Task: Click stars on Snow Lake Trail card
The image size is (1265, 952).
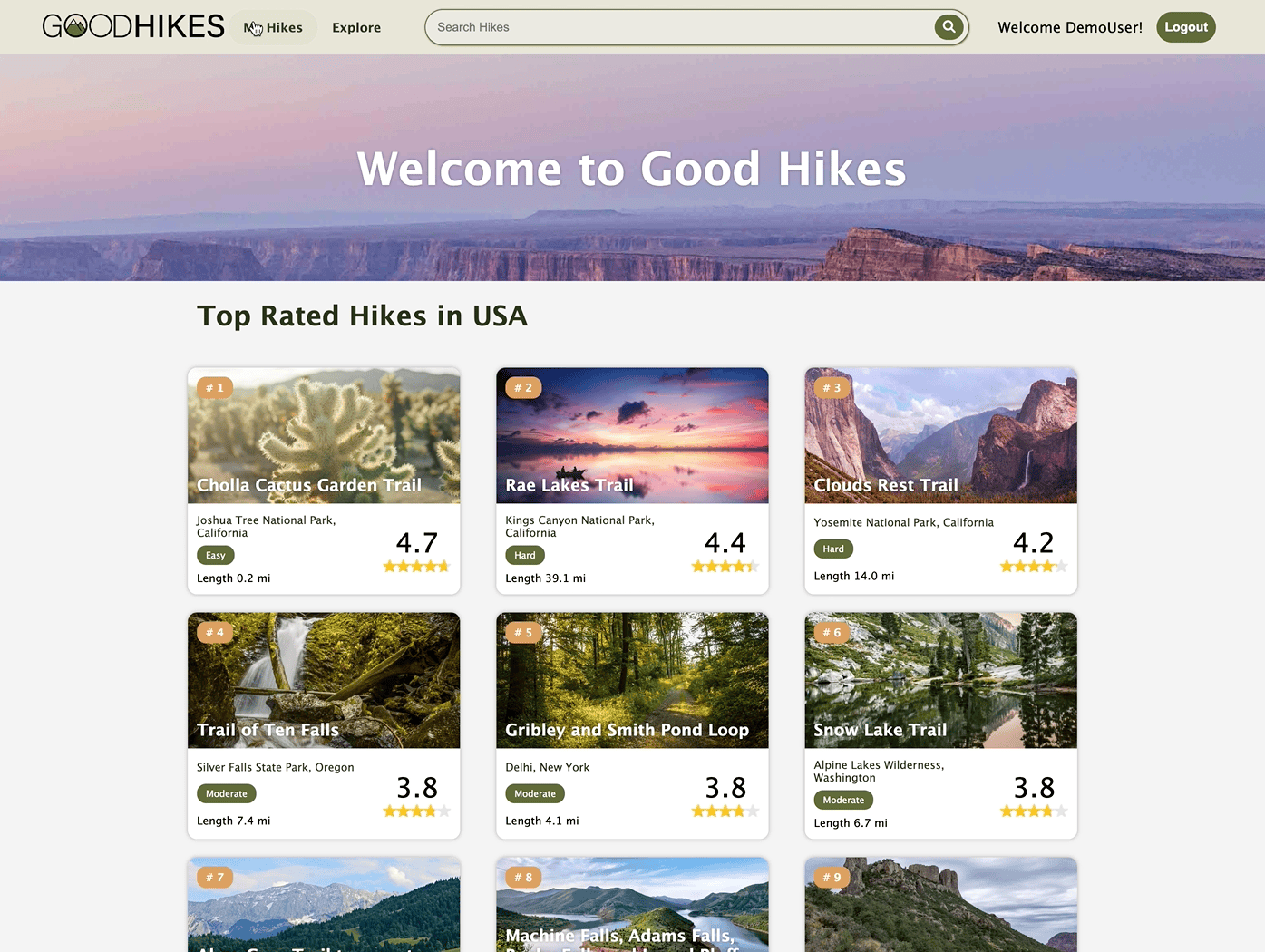Action: 1033,811
